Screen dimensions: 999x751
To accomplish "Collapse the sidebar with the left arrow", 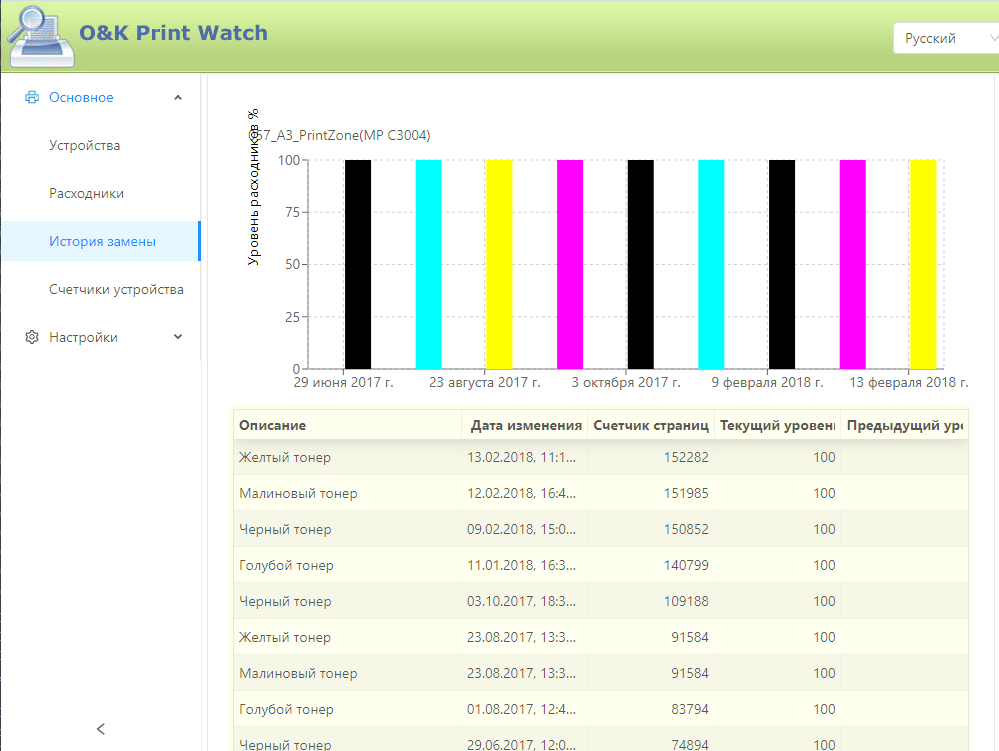I will click(x=101, y=729).
